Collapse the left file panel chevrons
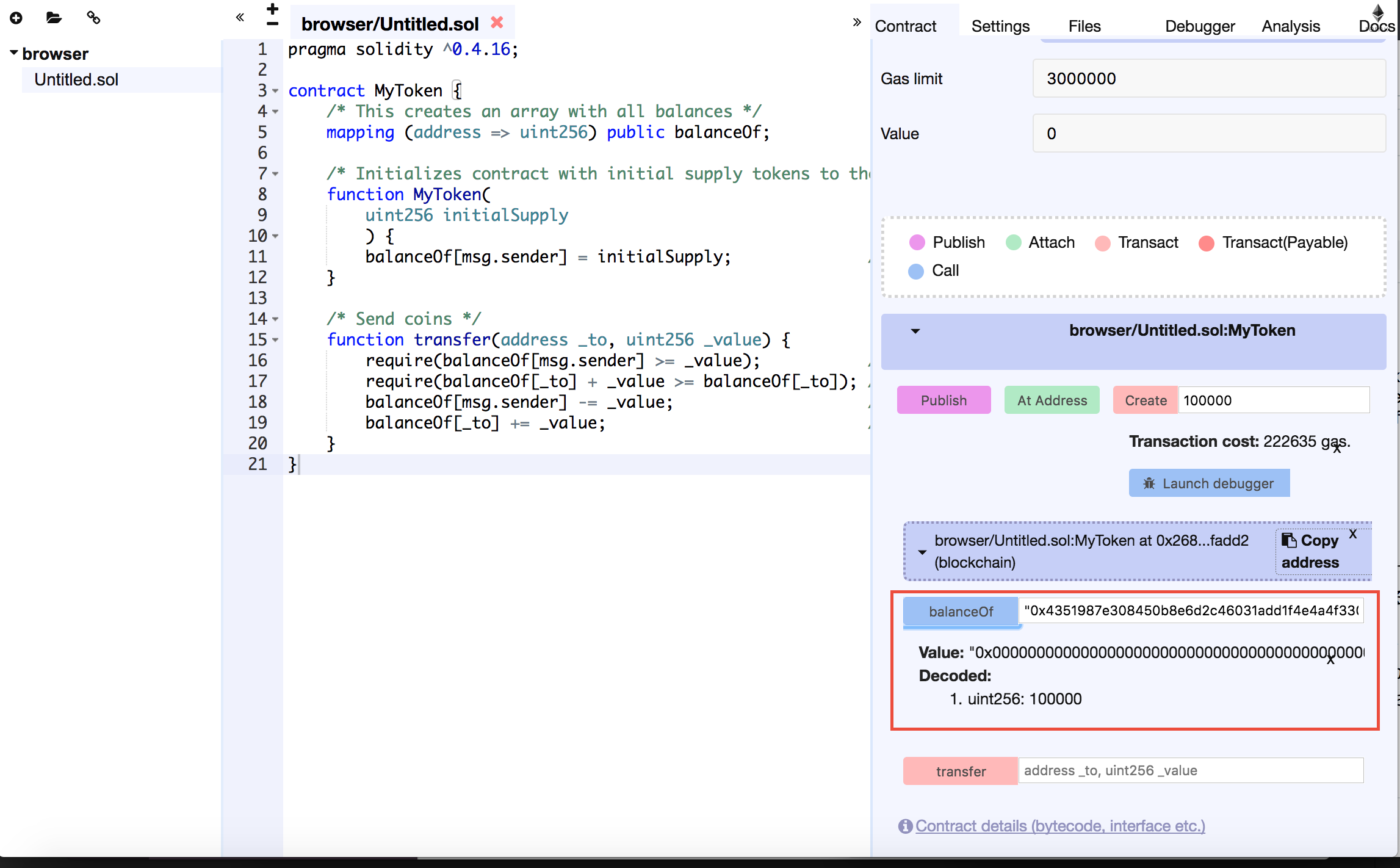Viewport: 1400px width, 868px height. click(240, 17)
